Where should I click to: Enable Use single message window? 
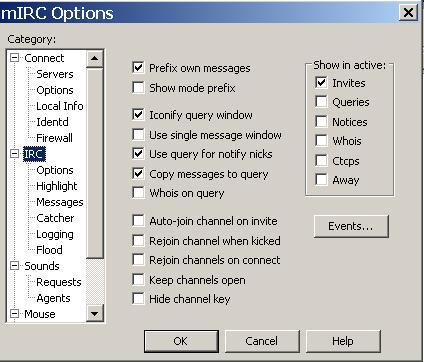[x=138, y=135]
